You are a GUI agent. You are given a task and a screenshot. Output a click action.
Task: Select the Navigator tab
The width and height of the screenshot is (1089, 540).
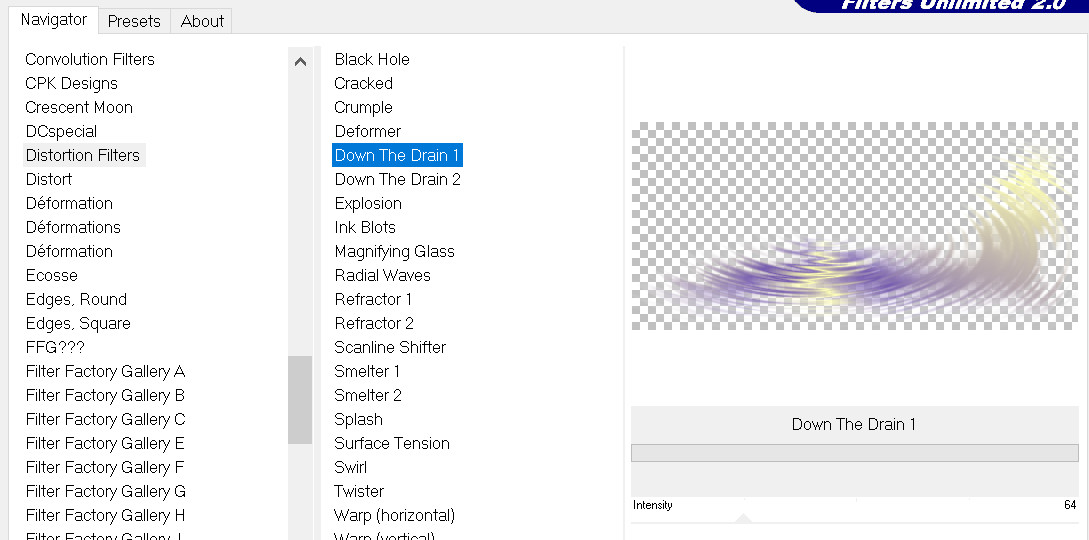click(x=54, y=20)
